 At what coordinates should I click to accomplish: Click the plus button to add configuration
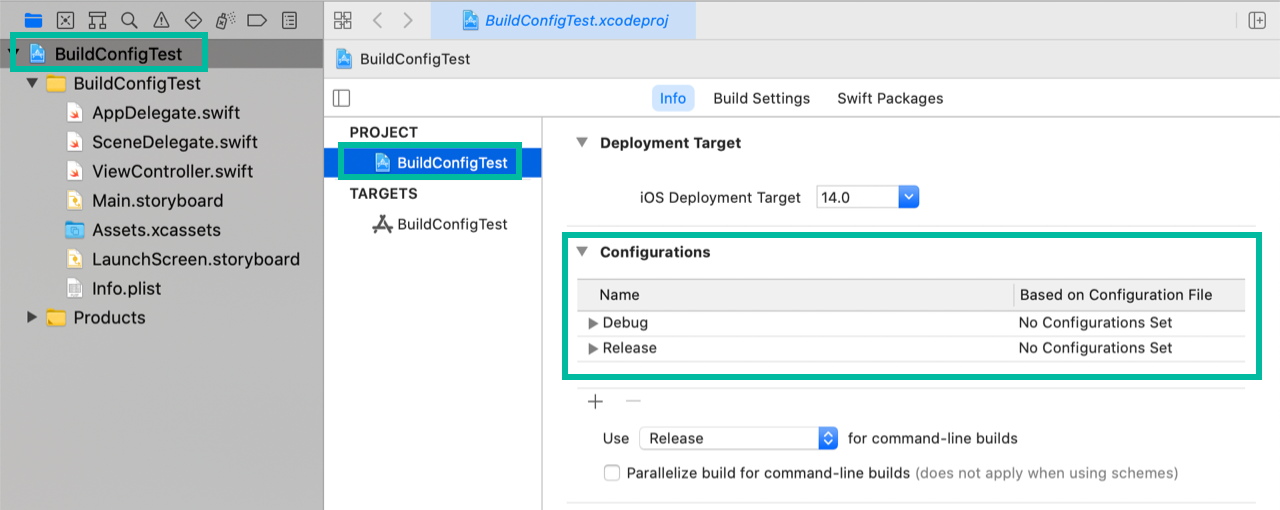(x=596, y=402)
